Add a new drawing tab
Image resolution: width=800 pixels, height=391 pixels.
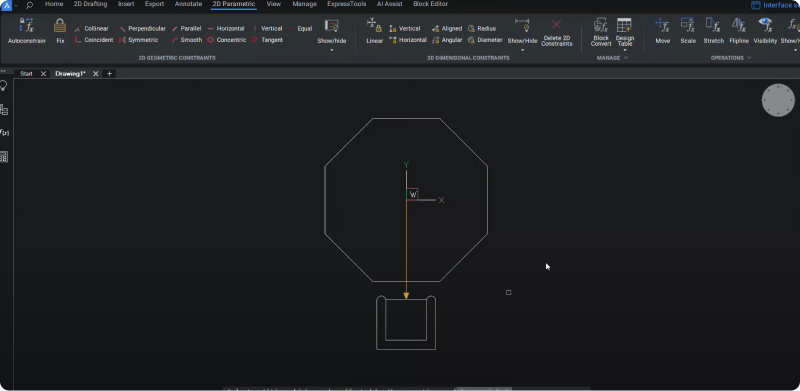109,74
